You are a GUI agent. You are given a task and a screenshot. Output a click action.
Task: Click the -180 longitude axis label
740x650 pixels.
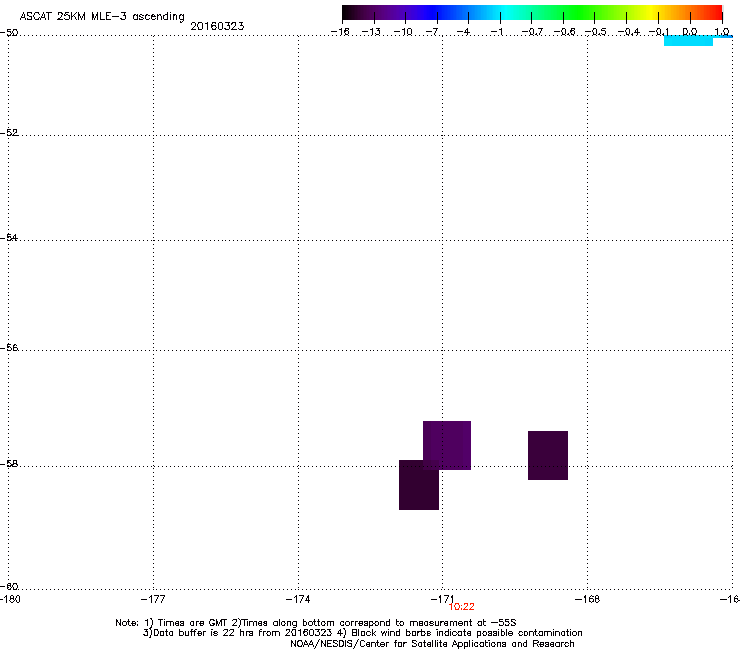coord(10,599)
